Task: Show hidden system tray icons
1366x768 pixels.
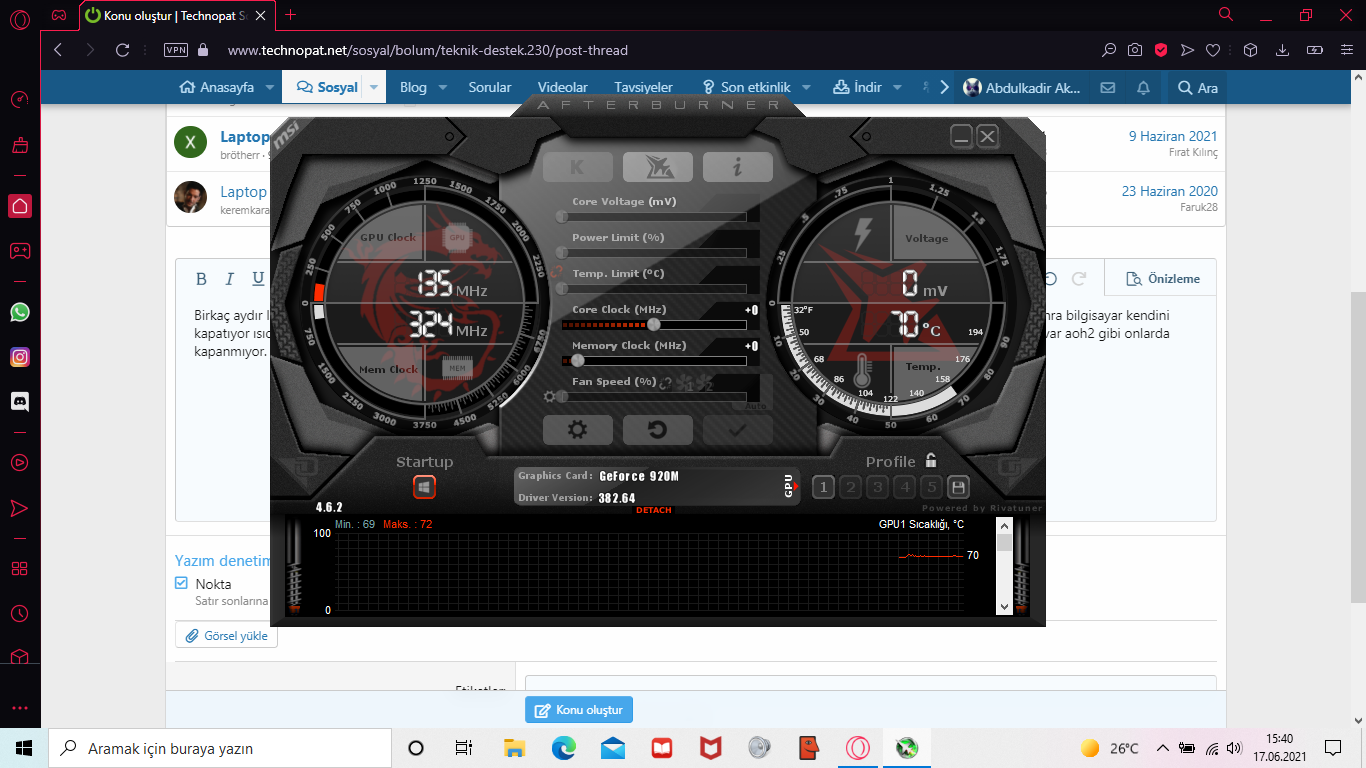Action: [1162, 748]
